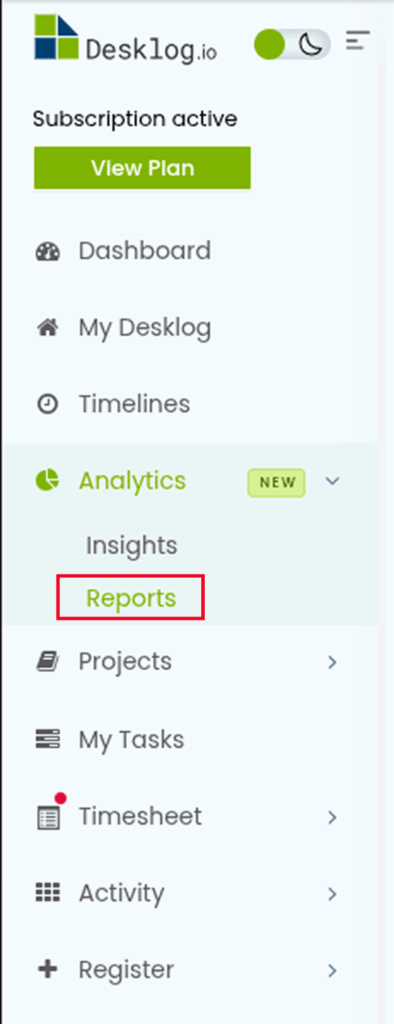Select Reports under Analytics

131,598
